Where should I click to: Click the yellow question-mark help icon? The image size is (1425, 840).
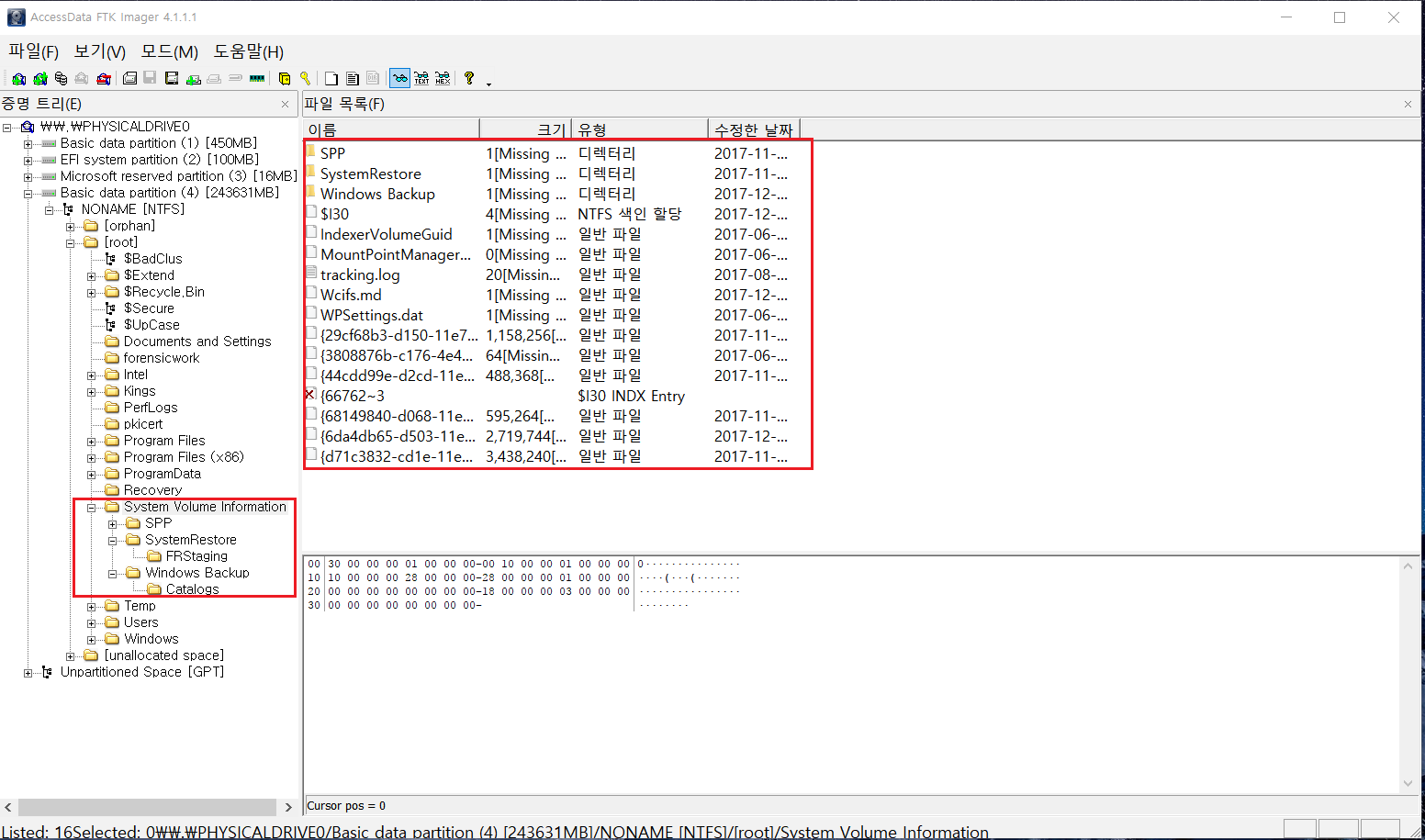469,79
